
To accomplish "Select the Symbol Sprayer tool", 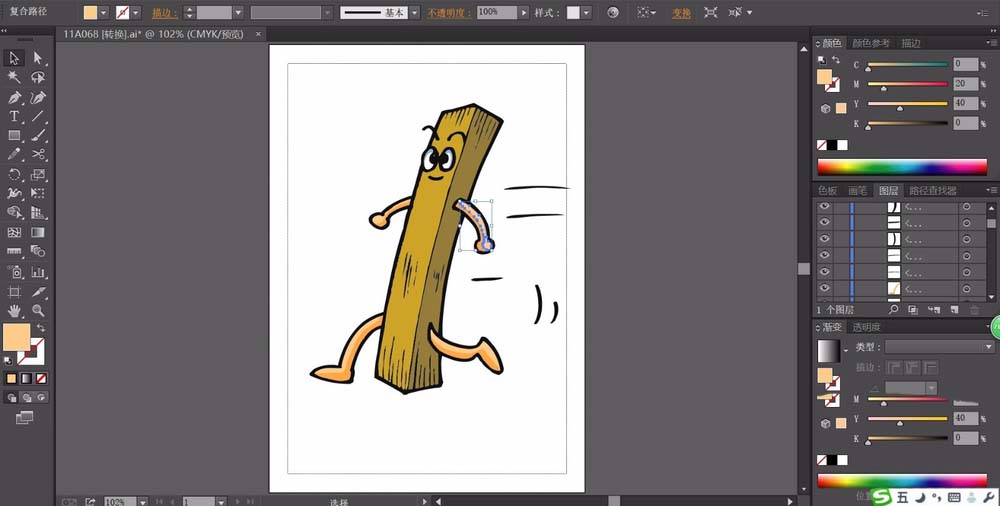I will 14,272.
